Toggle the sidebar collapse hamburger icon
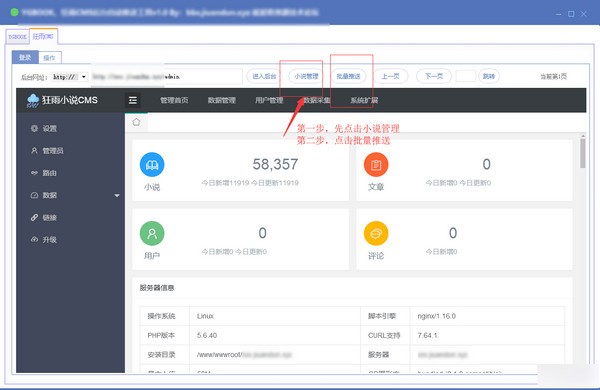This screenshot has height=390, width=600. [x=133, y=100]
